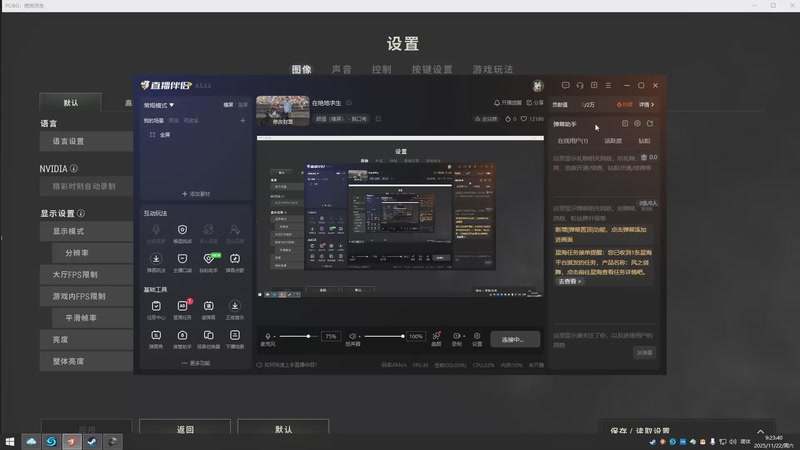This screenshot has height=450, width=800.
Task: Open the 主播口袋 pocket icon
Action: click(182, 259)
